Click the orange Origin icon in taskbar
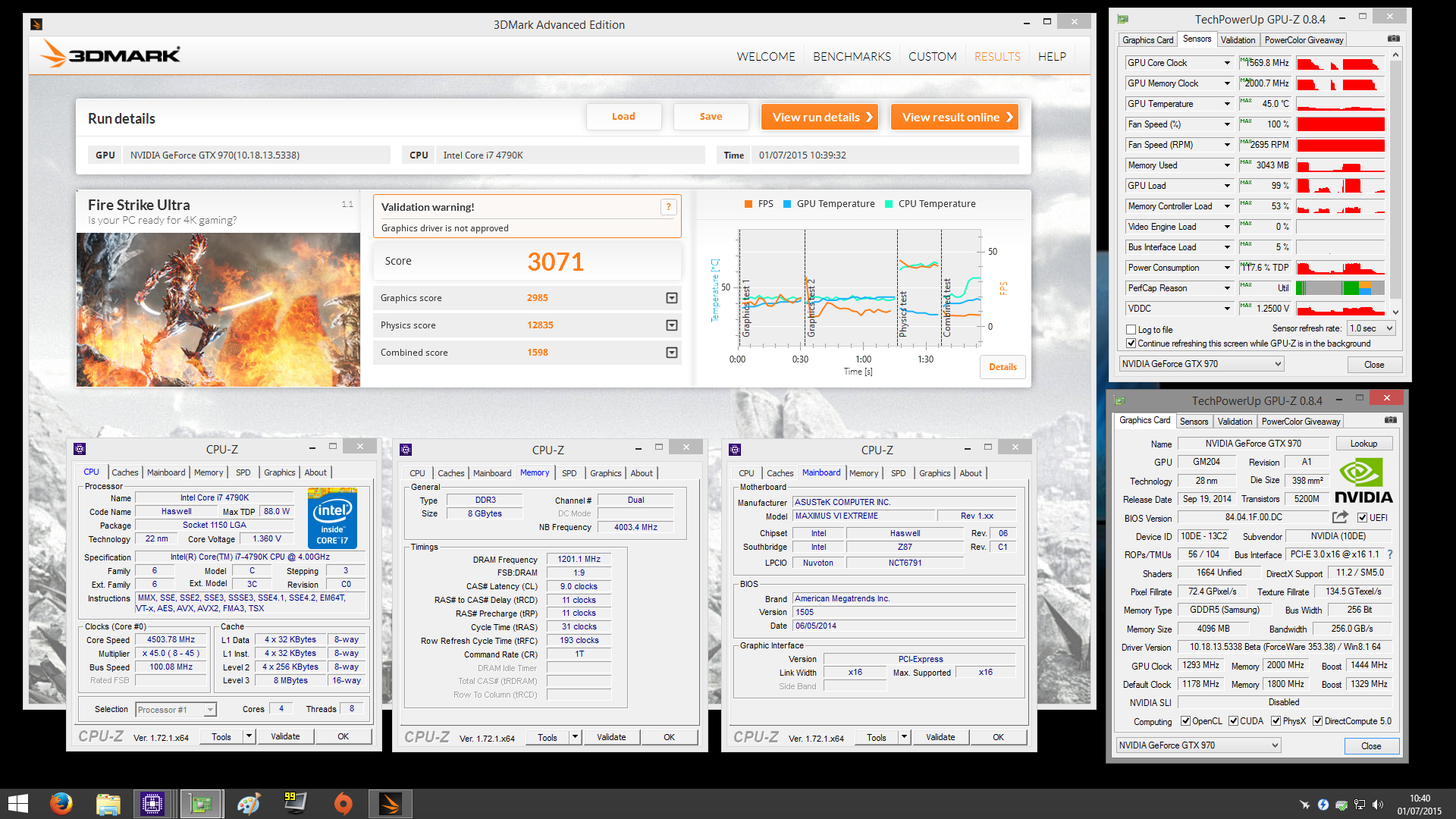The height and width of the screenshot is (819, 1456). pyautogui.click(x=343, y=803)
